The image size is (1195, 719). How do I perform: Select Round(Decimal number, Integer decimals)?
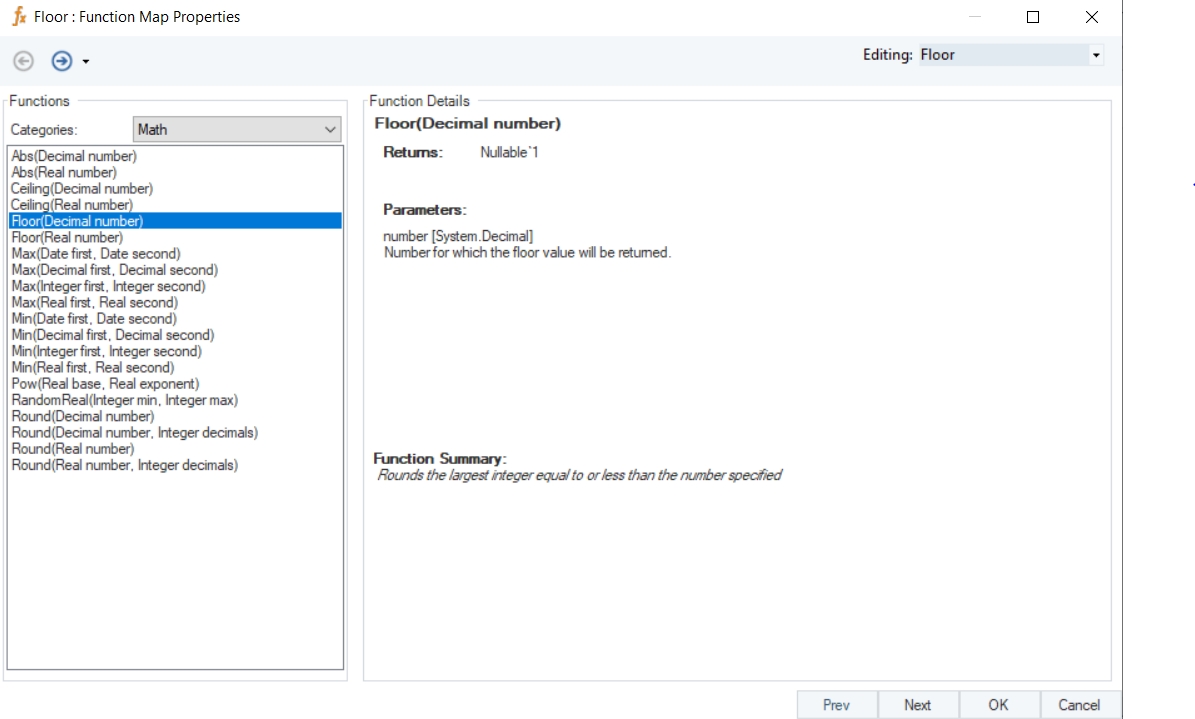(134, 433)
